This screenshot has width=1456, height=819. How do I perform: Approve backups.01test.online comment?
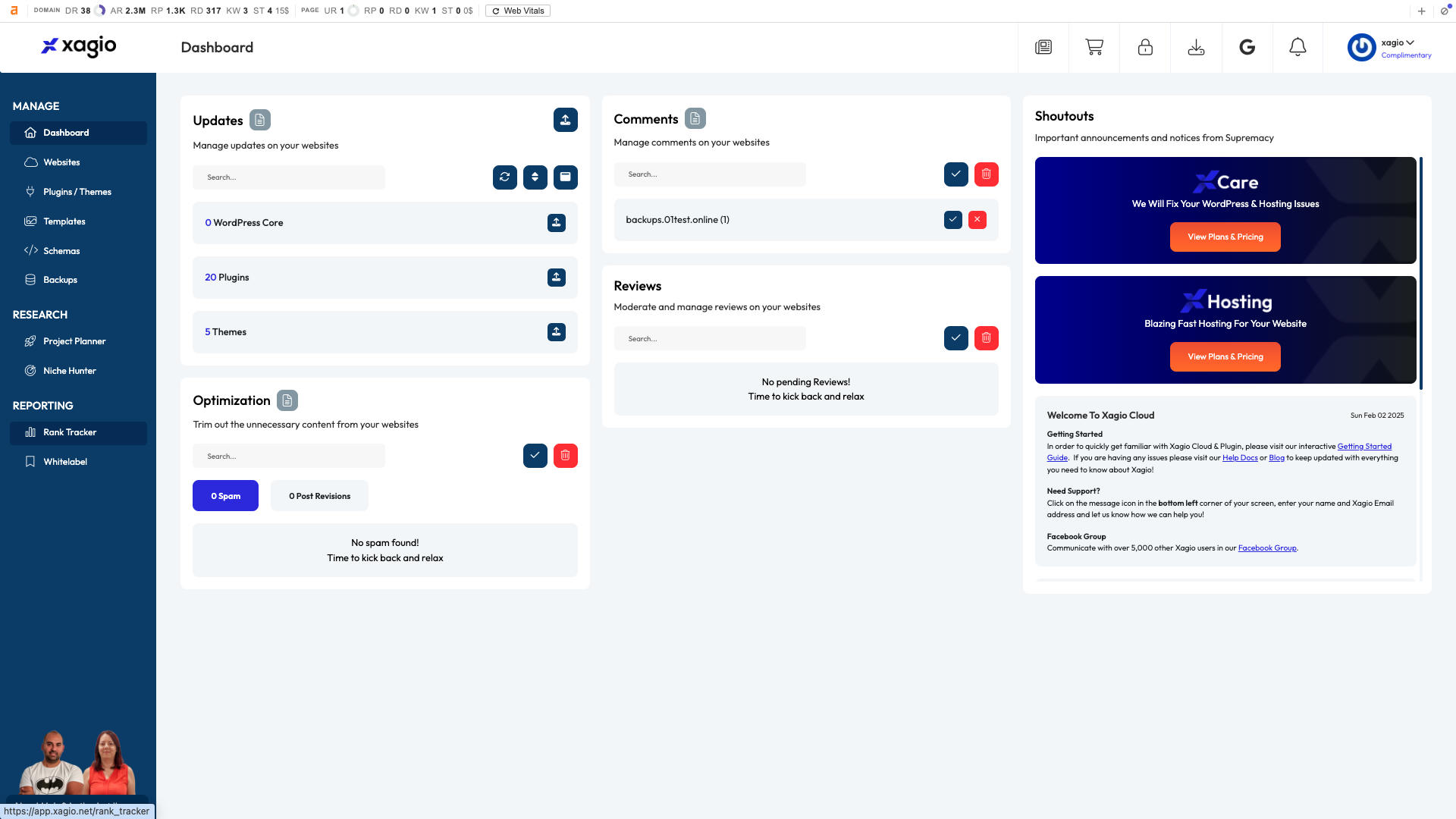pyautogui.click(x=952, y=219)
